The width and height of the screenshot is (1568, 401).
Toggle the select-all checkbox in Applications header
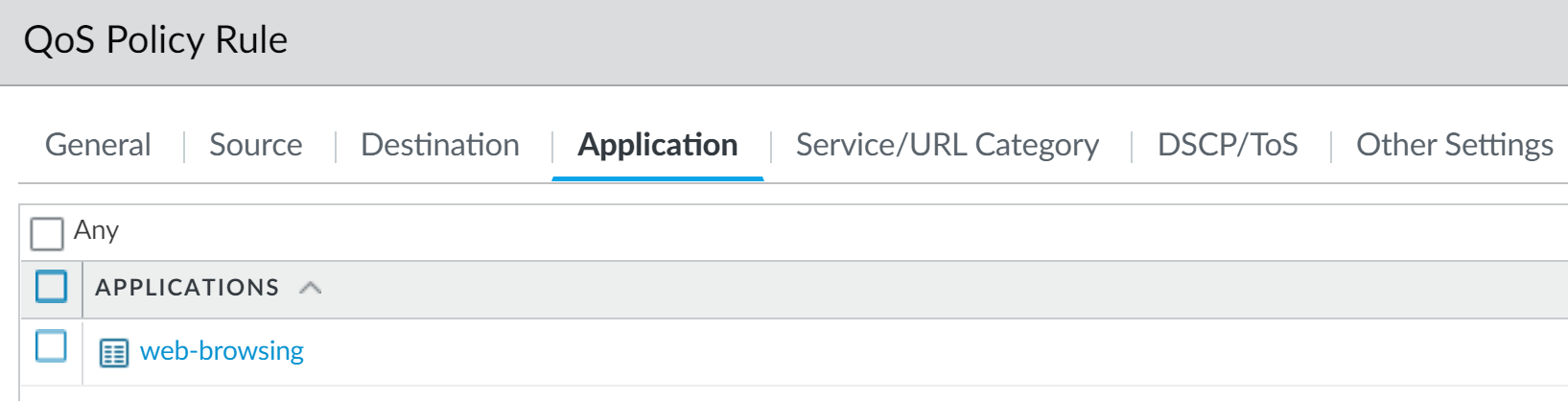click(51, 287)
